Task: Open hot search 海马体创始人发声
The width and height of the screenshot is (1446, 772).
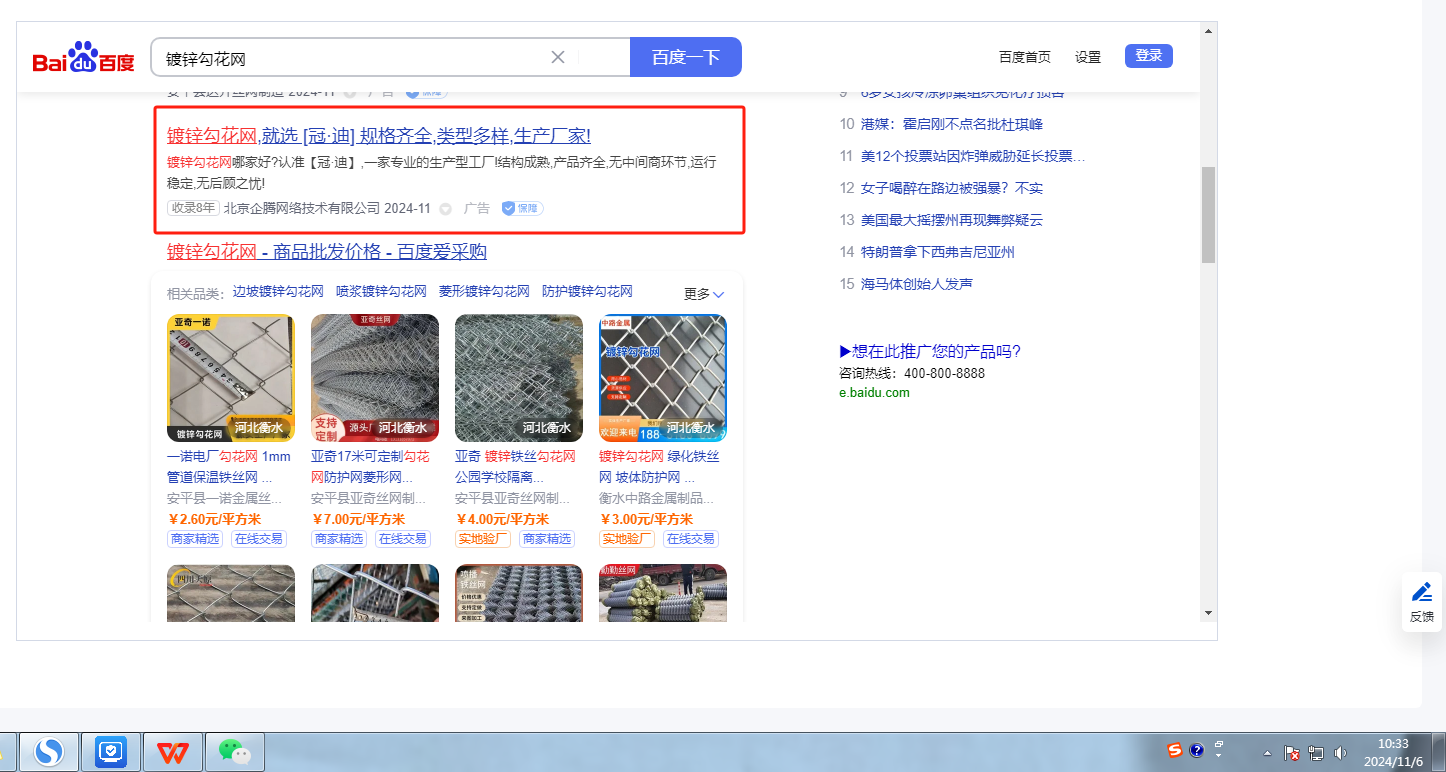Action: coord(917,284)
